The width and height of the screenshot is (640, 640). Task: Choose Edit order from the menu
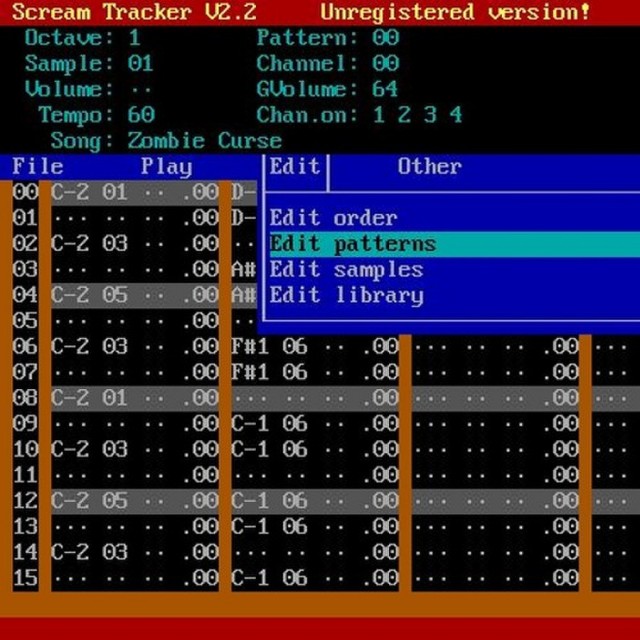tap(333, 218)
